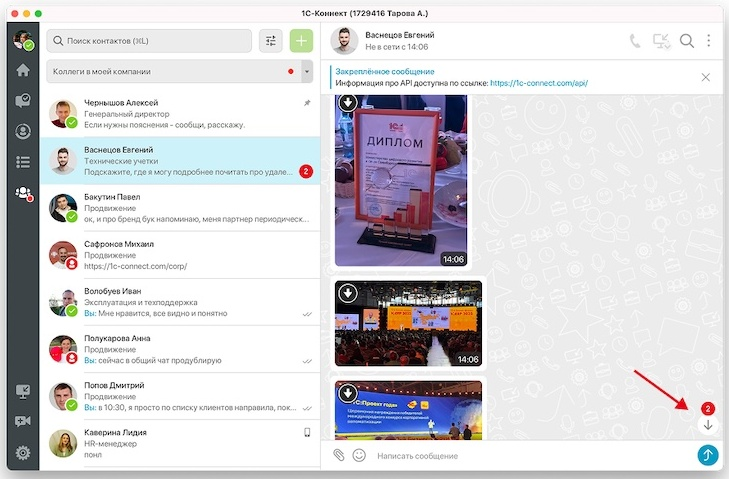Attach a file with the paperclip icon
This screenshot has width=729, height=479.
(339, 455)
